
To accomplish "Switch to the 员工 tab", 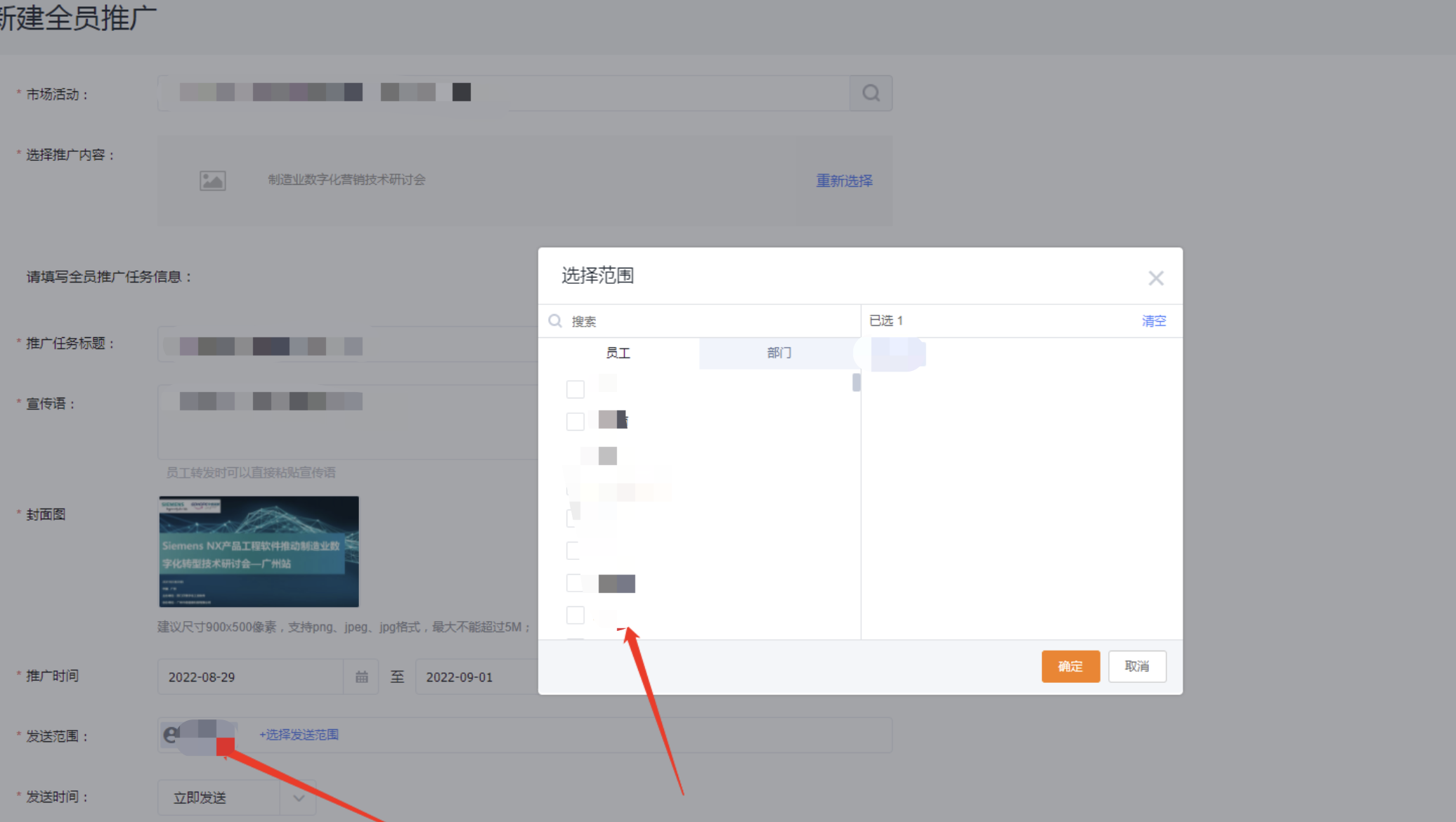I will [x=618, y=353].
